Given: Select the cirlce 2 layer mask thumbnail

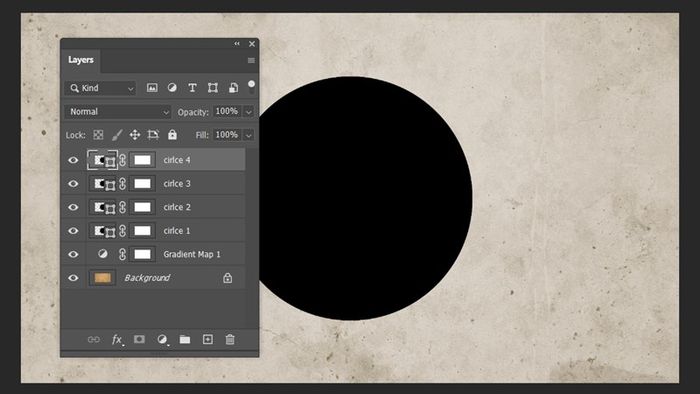Looking at the screenshot, I should tap(142, 207).
